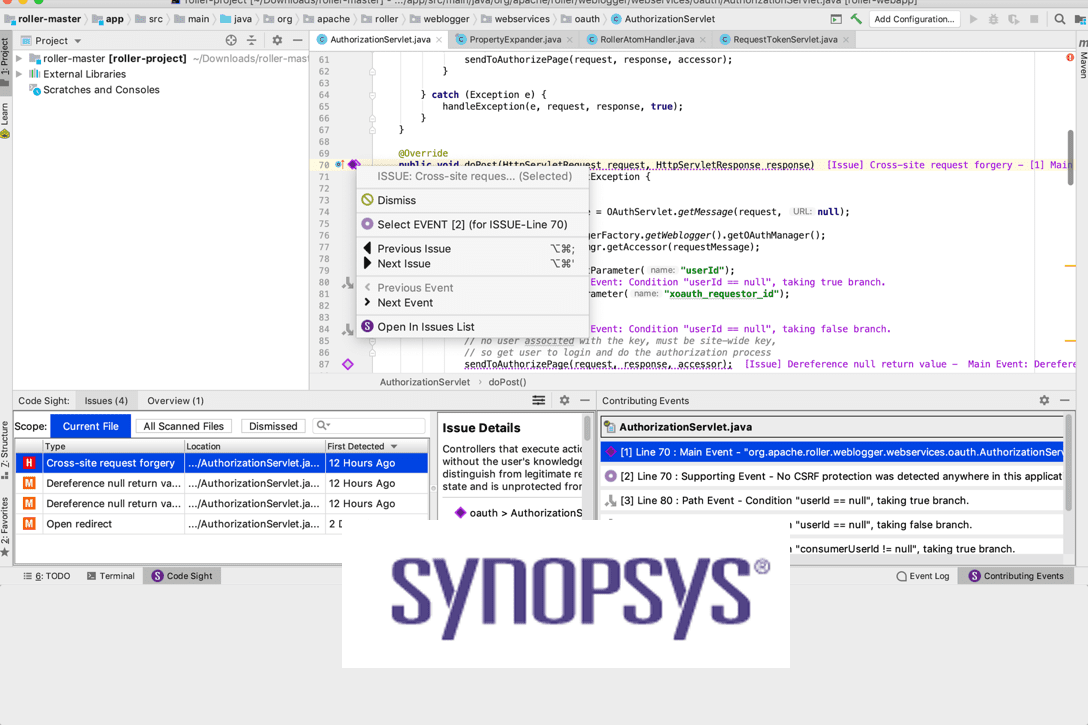Open the Event Log
The width and height of the screenshot is (1088, 725).
pyautogui.click(x=923, y=576)
